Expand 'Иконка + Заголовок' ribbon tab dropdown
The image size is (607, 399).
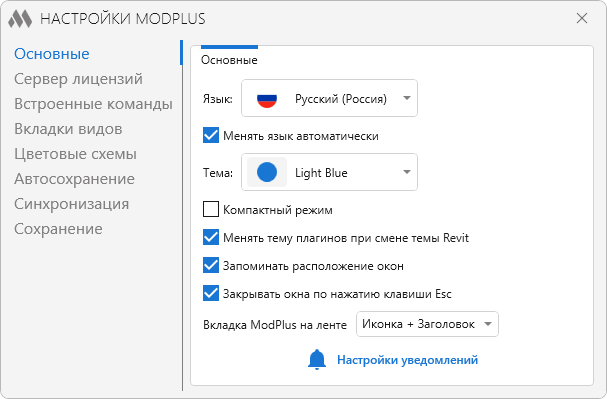(488, 324)
